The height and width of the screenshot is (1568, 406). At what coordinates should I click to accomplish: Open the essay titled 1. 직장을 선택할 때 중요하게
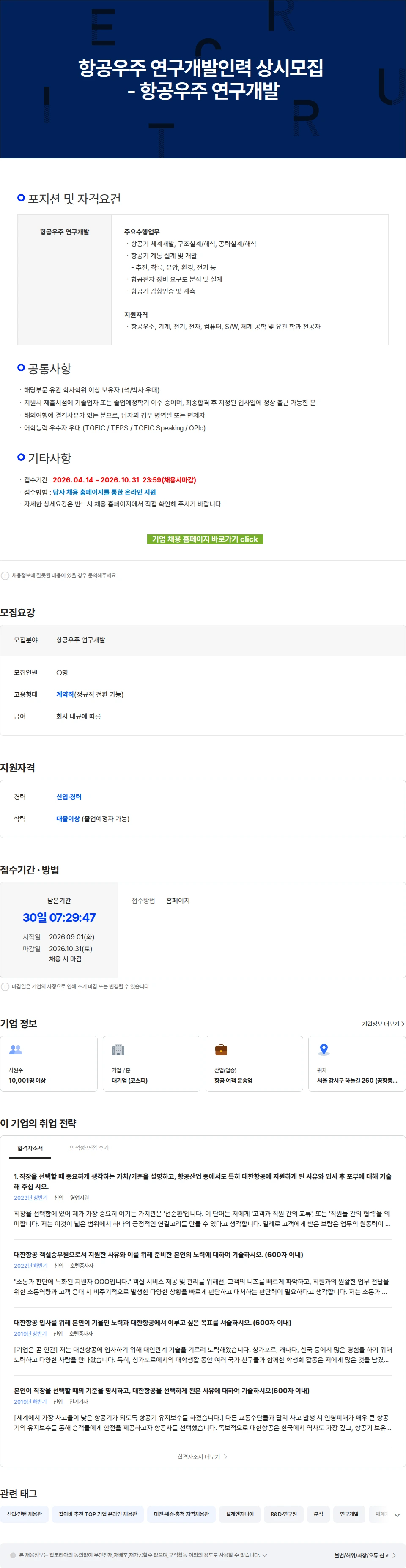(x=203, y=1181)
